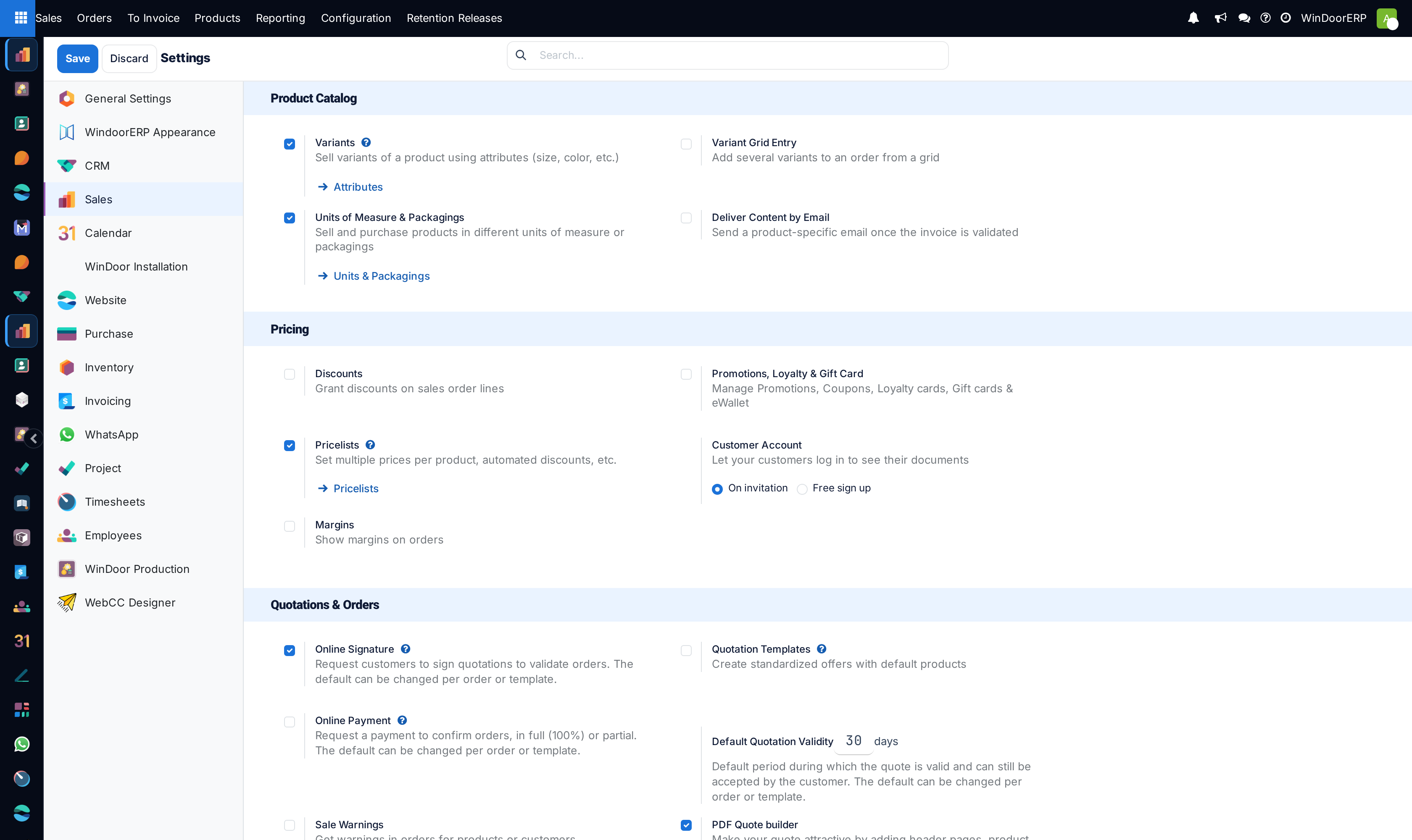The image size is (1412, 840).
Task: Enable the Margins checkbox
Action: pos(290,526)
